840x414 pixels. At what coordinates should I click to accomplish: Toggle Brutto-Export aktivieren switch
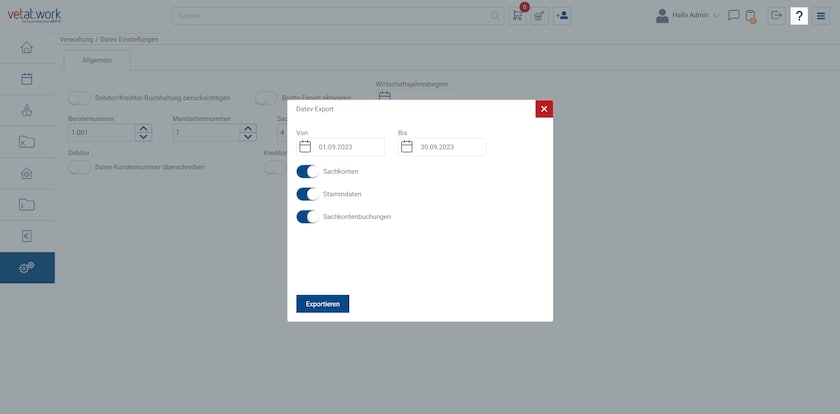coord(266,98)
